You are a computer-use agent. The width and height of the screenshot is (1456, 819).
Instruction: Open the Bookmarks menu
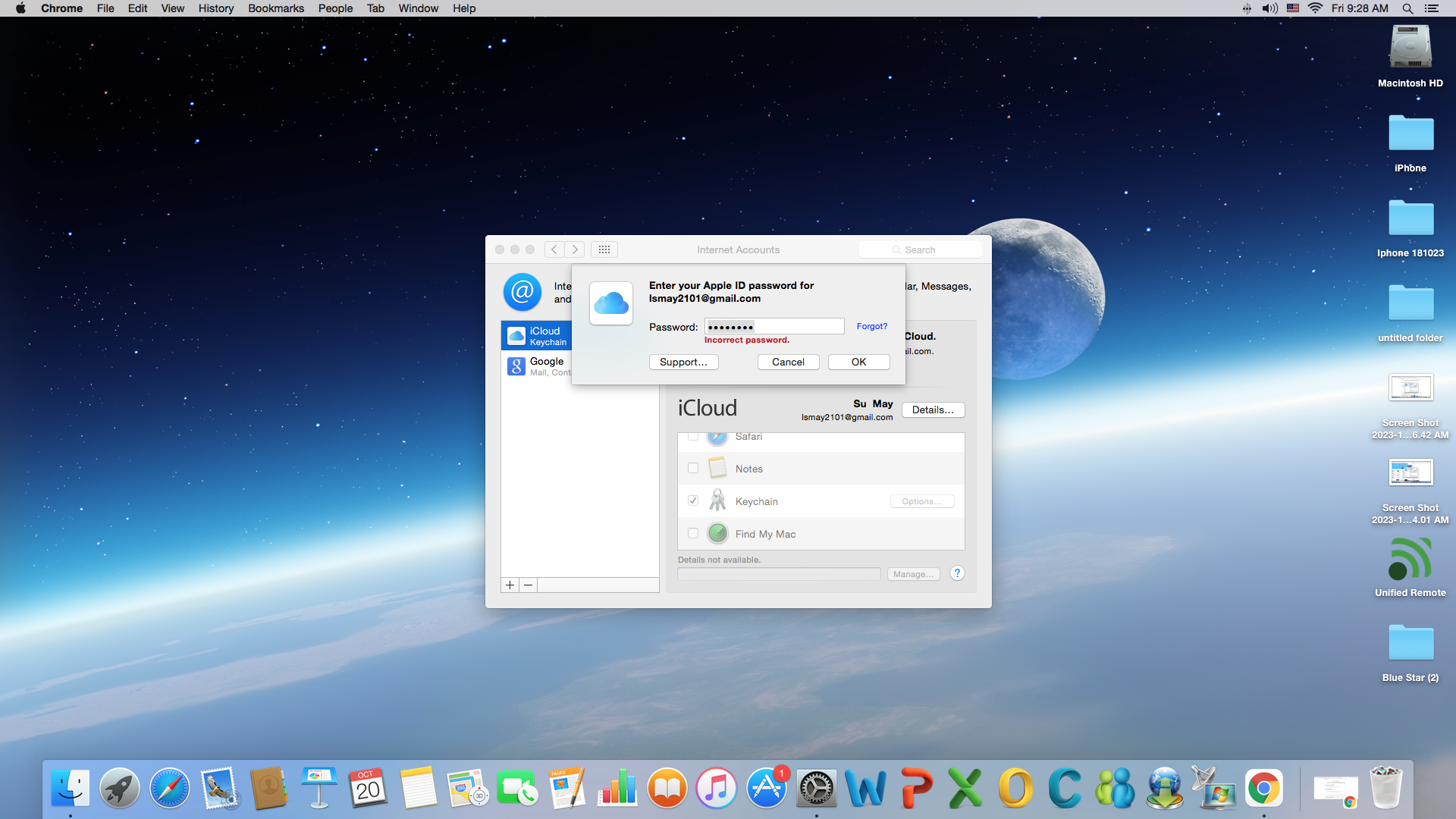click(275, 8)
